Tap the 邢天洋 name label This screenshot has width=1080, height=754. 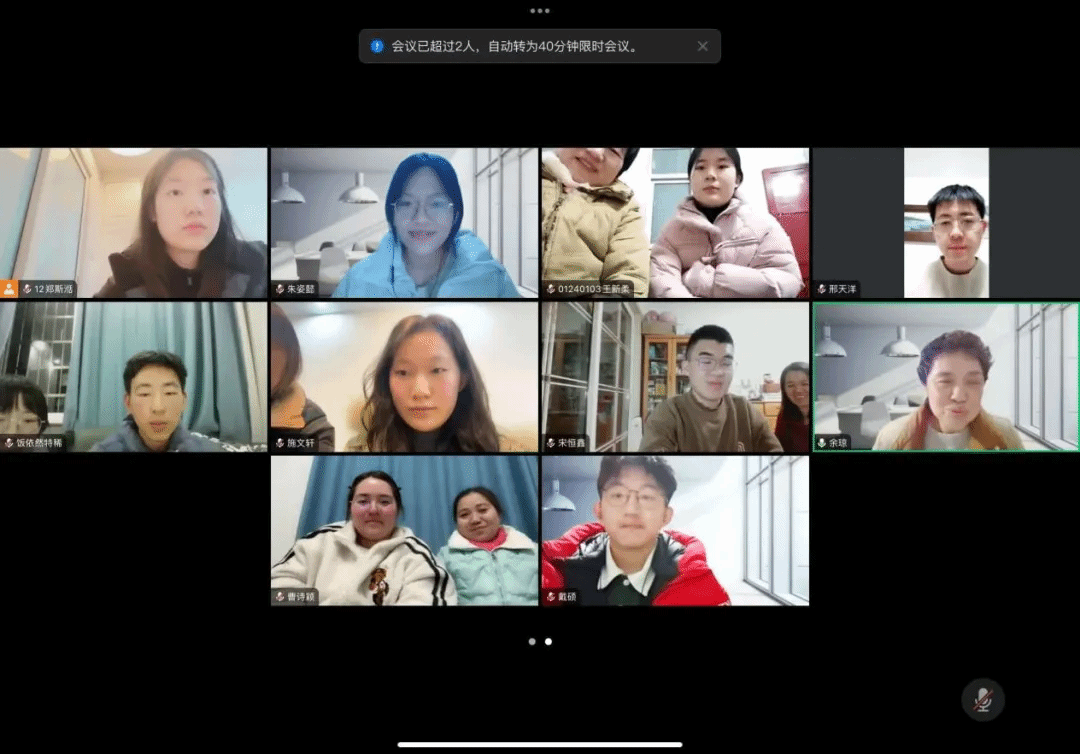pyautogui.click(x=842, y=289)
